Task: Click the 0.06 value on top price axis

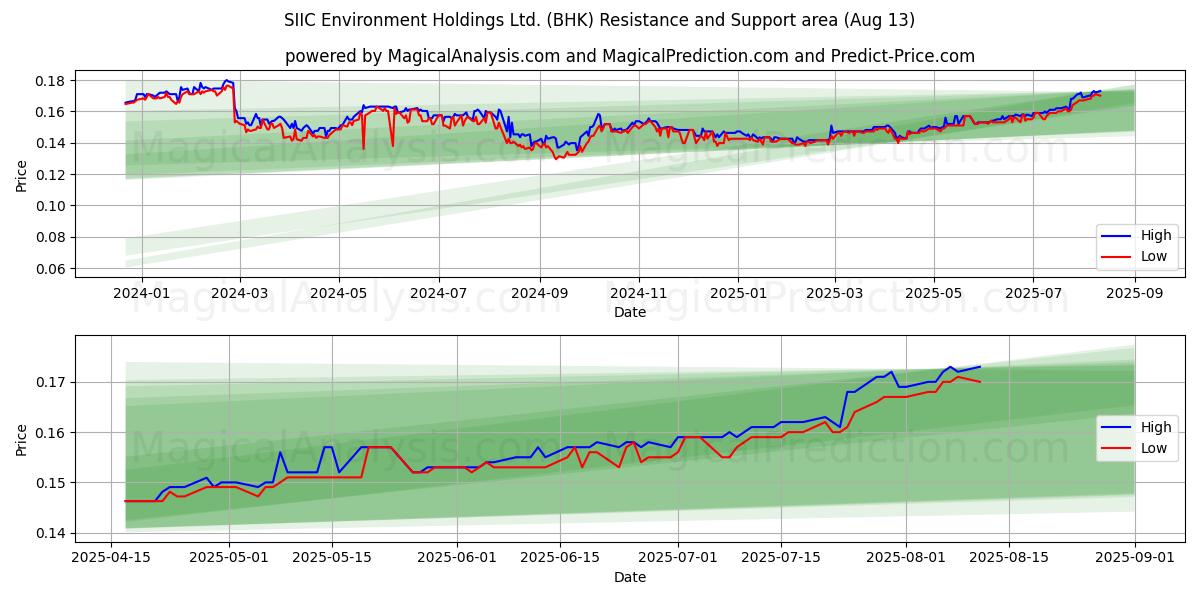Action: coord(51,269)
